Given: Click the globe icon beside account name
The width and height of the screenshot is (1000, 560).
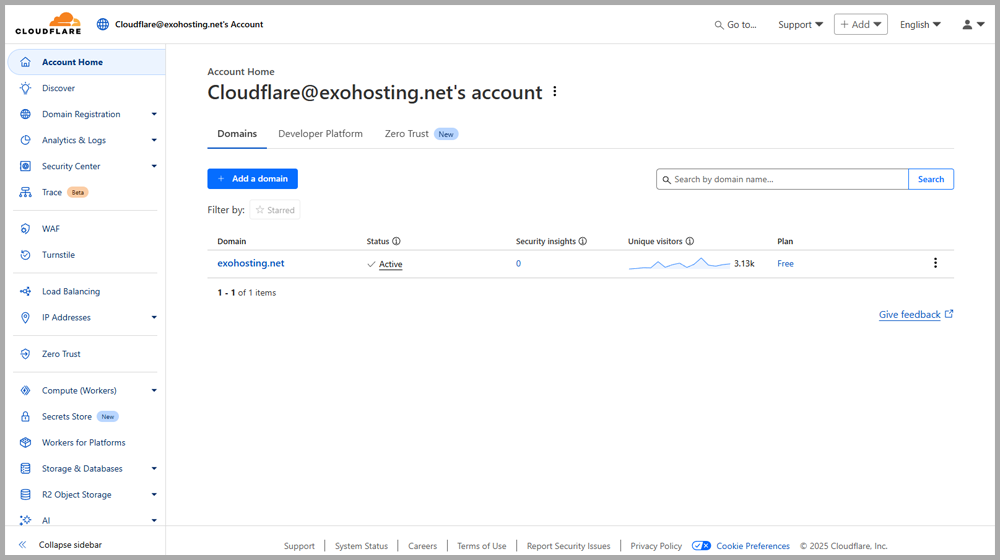Looking at the screenshot, I should coord(103,24).
